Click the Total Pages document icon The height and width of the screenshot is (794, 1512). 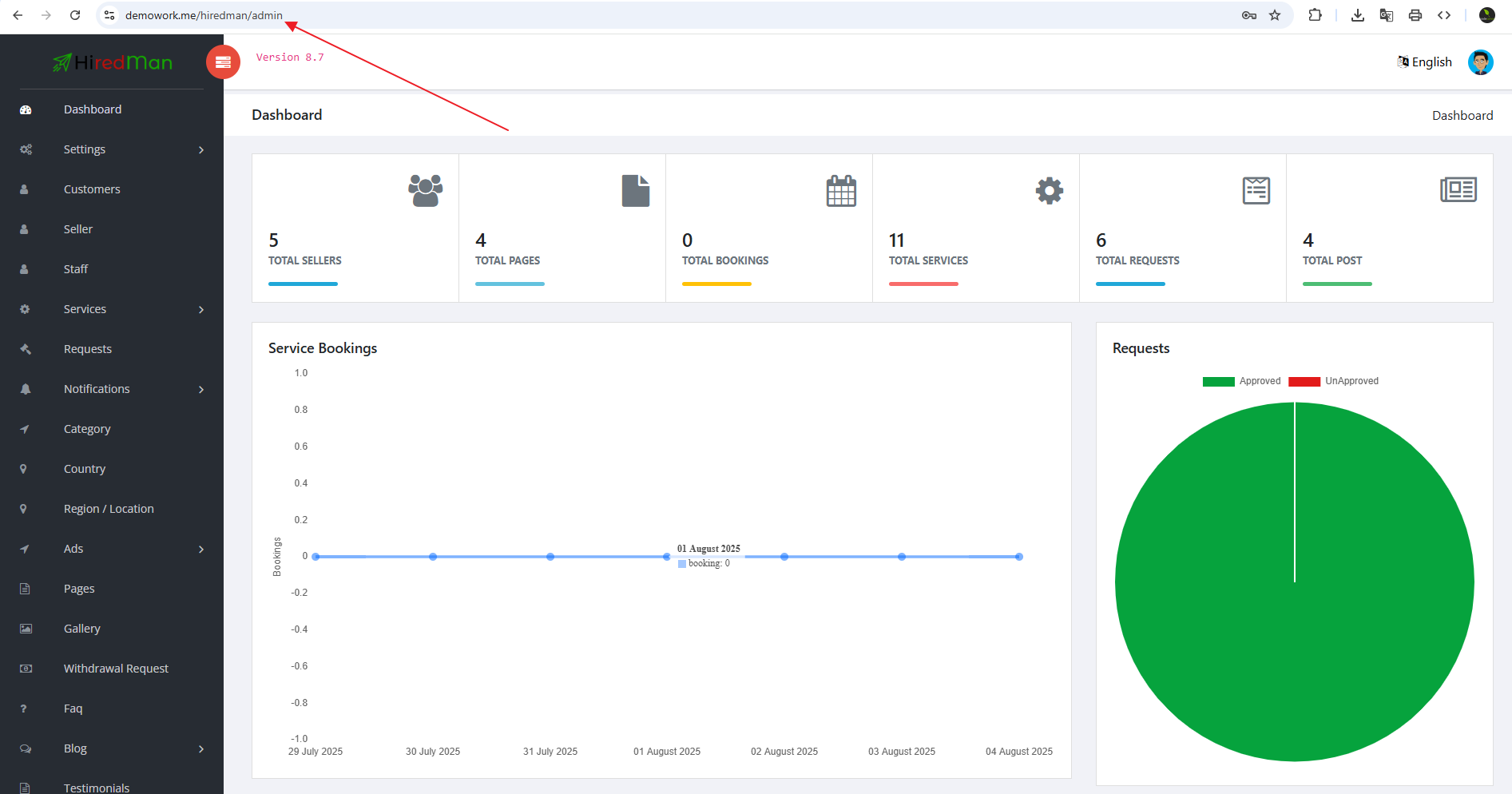pyautogui.click(x=635, y=191)
